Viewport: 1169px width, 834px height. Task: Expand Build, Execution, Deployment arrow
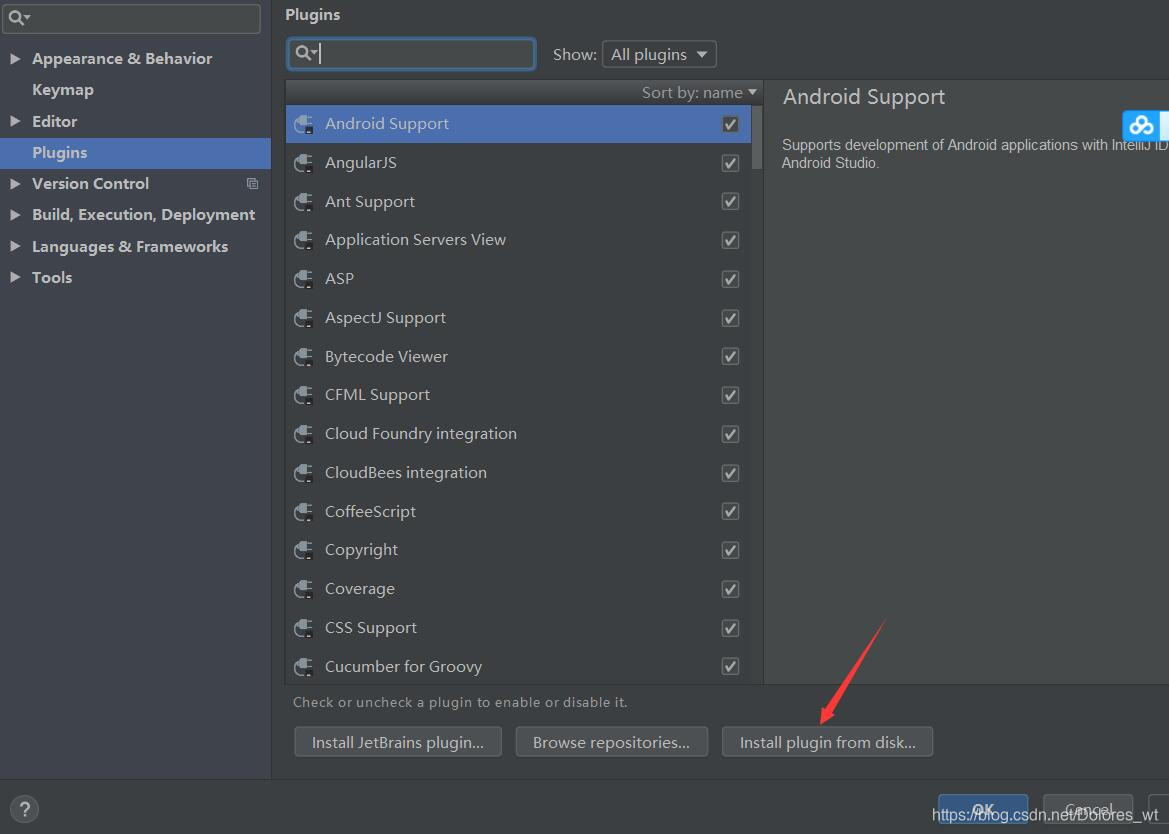click(15, 215)
